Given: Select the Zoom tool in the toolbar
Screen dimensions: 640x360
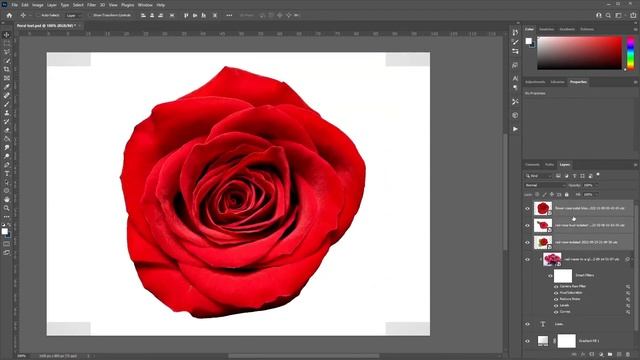Looking at the screenshot, I should point(7,208).
